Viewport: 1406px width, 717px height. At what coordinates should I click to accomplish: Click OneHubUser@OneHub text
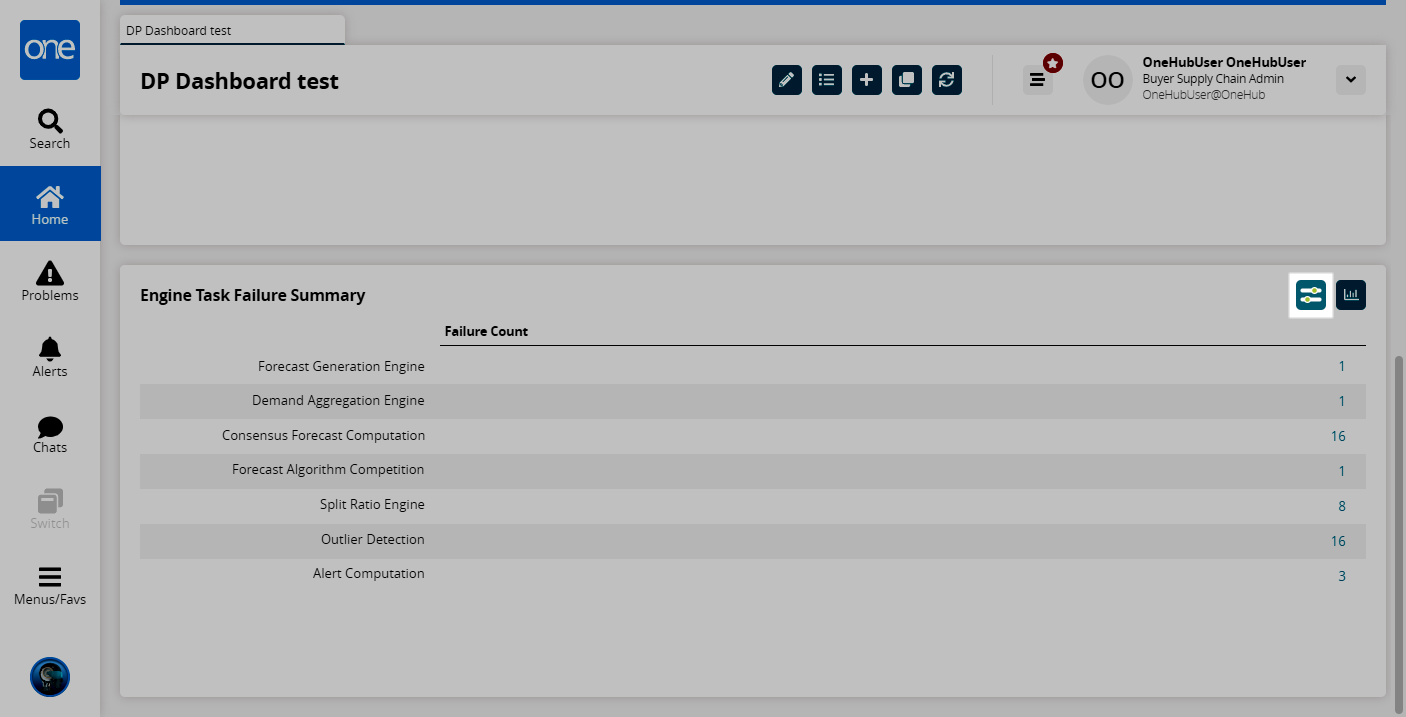(1204, 94)
